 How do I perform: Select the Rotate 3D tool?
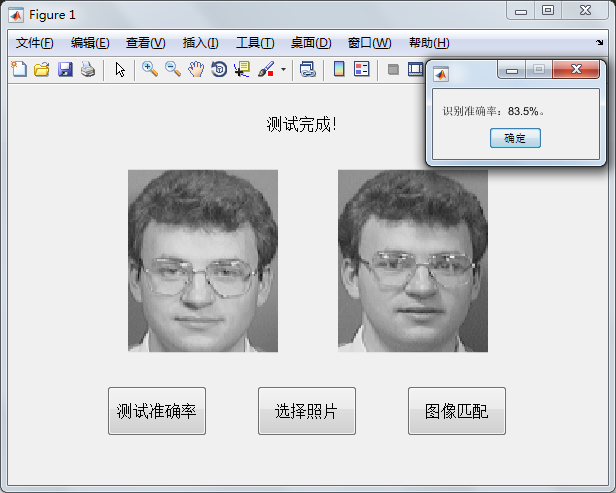coord(219,69)
